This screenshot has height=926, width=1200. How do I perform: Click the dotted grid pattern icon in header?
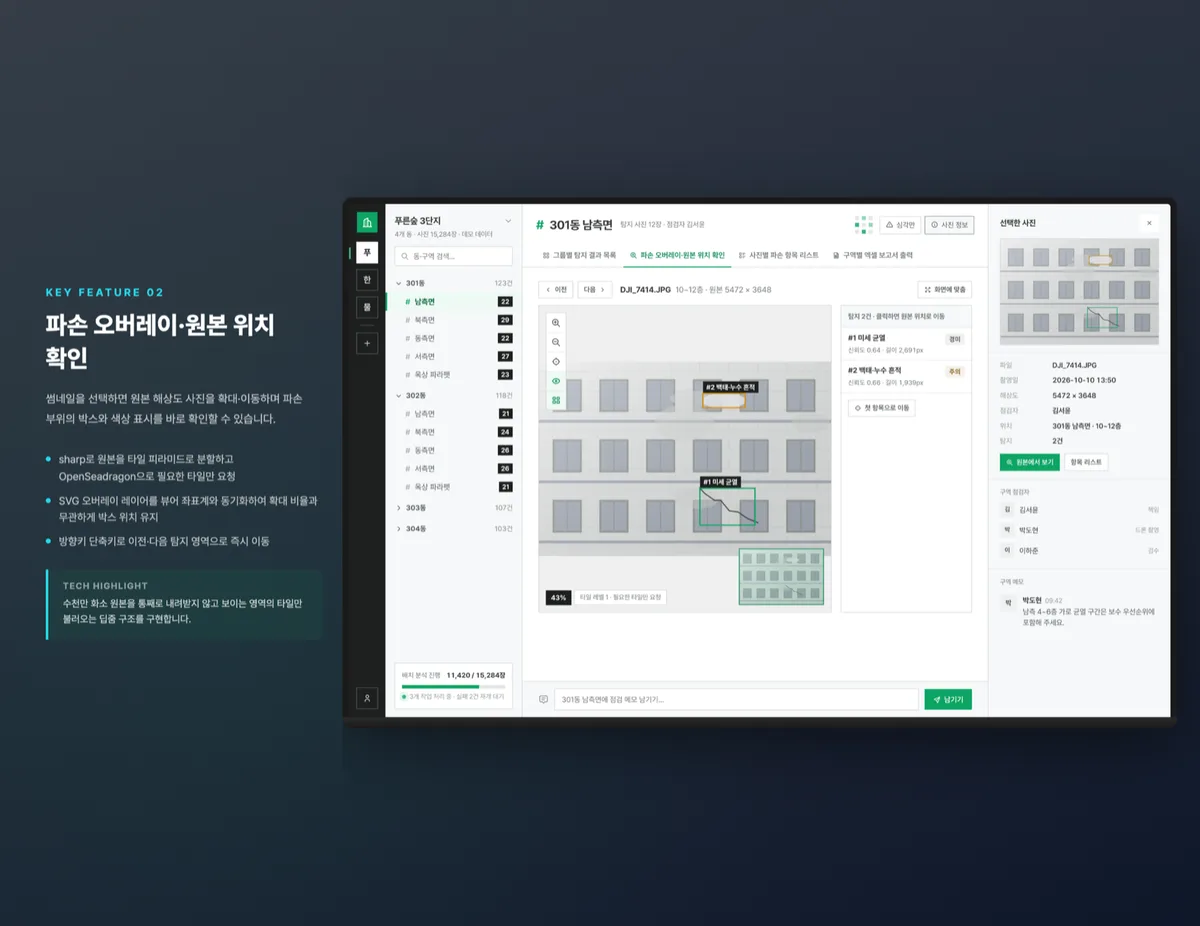(864, 225)
